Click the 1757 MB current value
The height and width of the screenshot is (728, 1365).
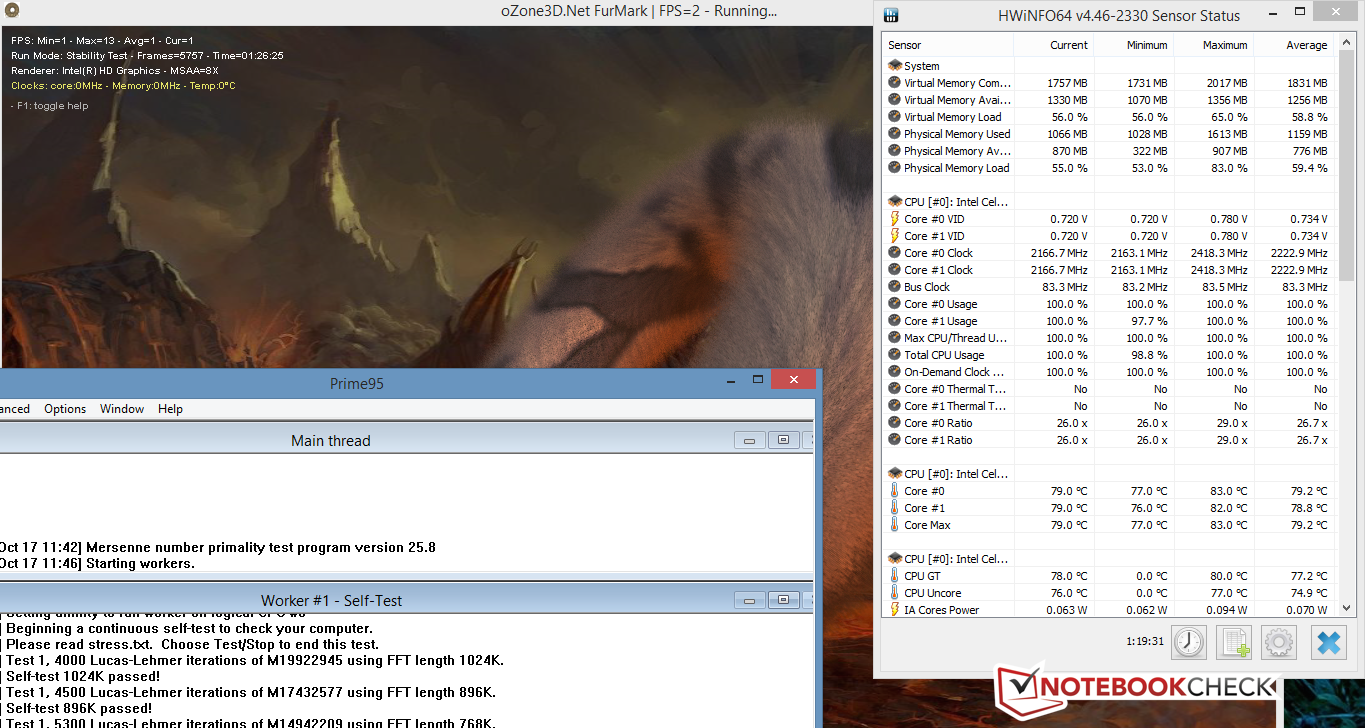(1067, 83)
